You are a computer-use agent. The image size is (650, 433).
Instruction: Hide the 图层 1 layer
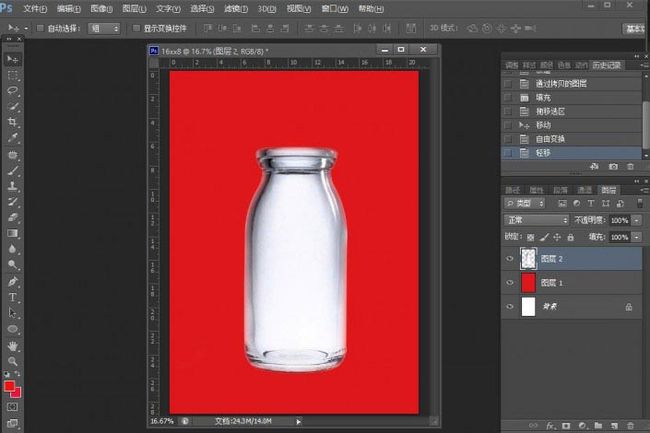tap(510, 283)
